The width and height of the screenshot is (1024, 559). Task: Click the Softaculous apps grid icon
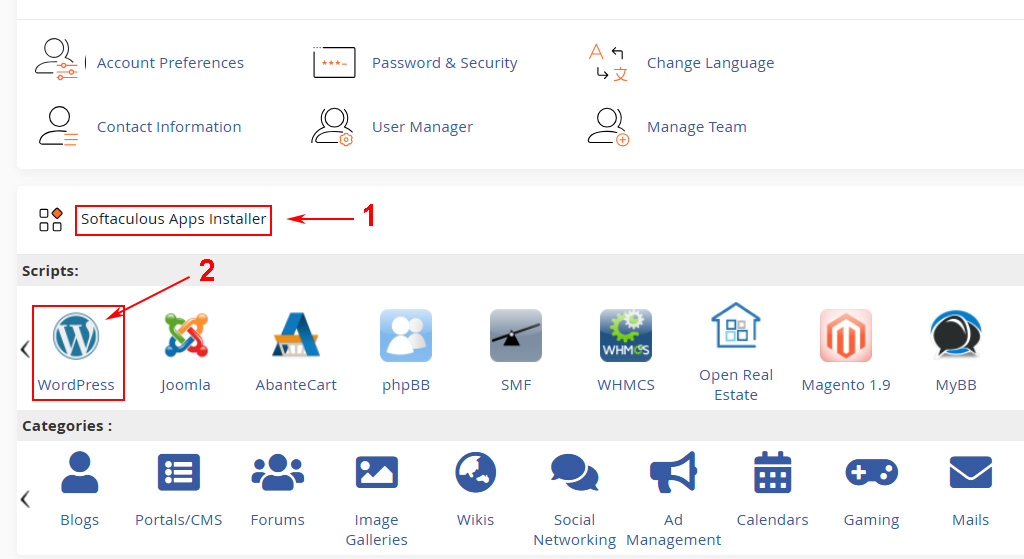[x=50, y=219]
